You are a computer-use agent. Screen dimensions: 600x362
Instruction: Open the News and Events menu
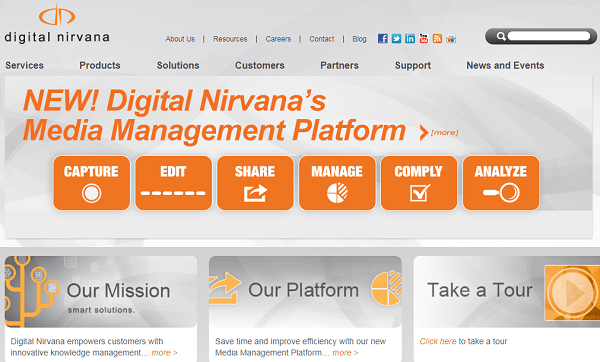505,65
